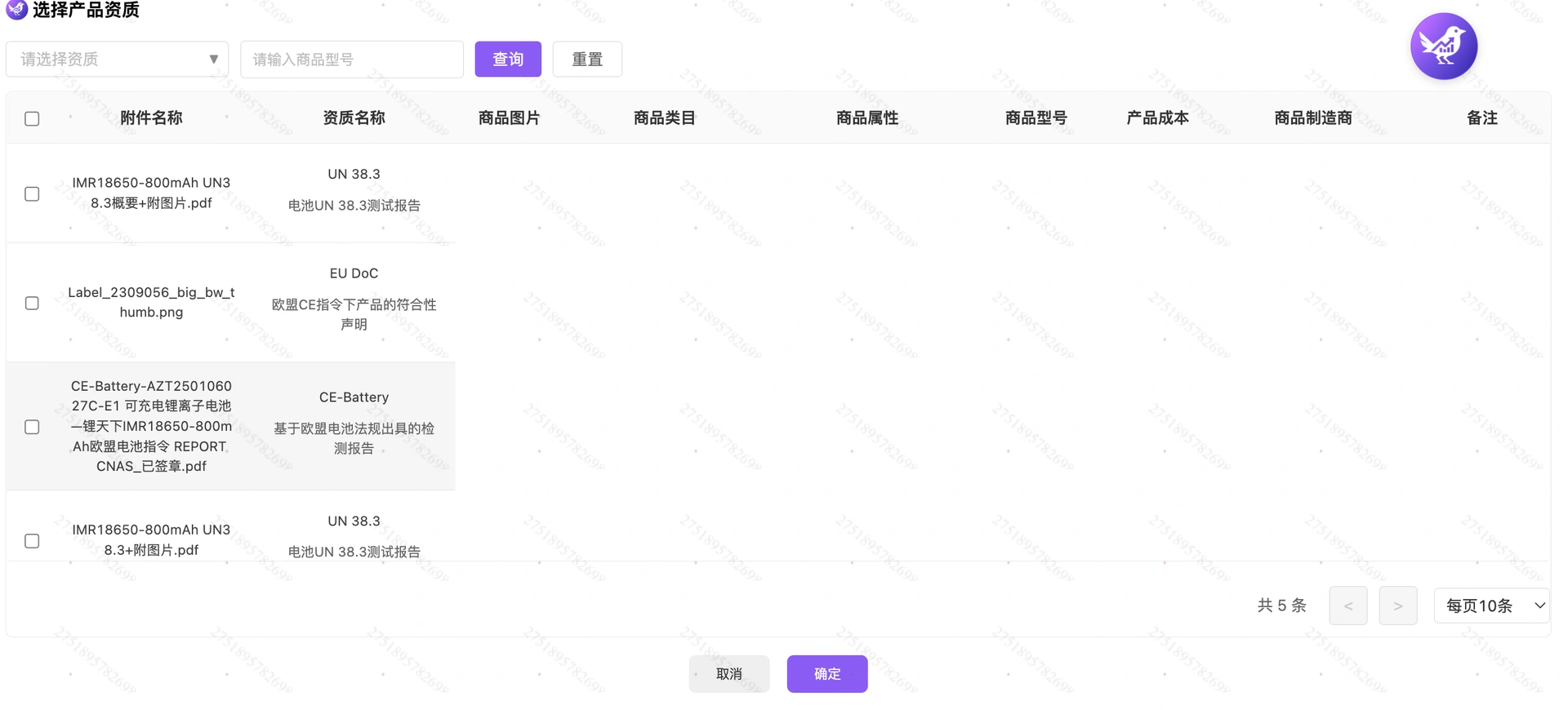Check the CE-Battery-AZT250106027C-E1 row checkbox

pos(32,428)
